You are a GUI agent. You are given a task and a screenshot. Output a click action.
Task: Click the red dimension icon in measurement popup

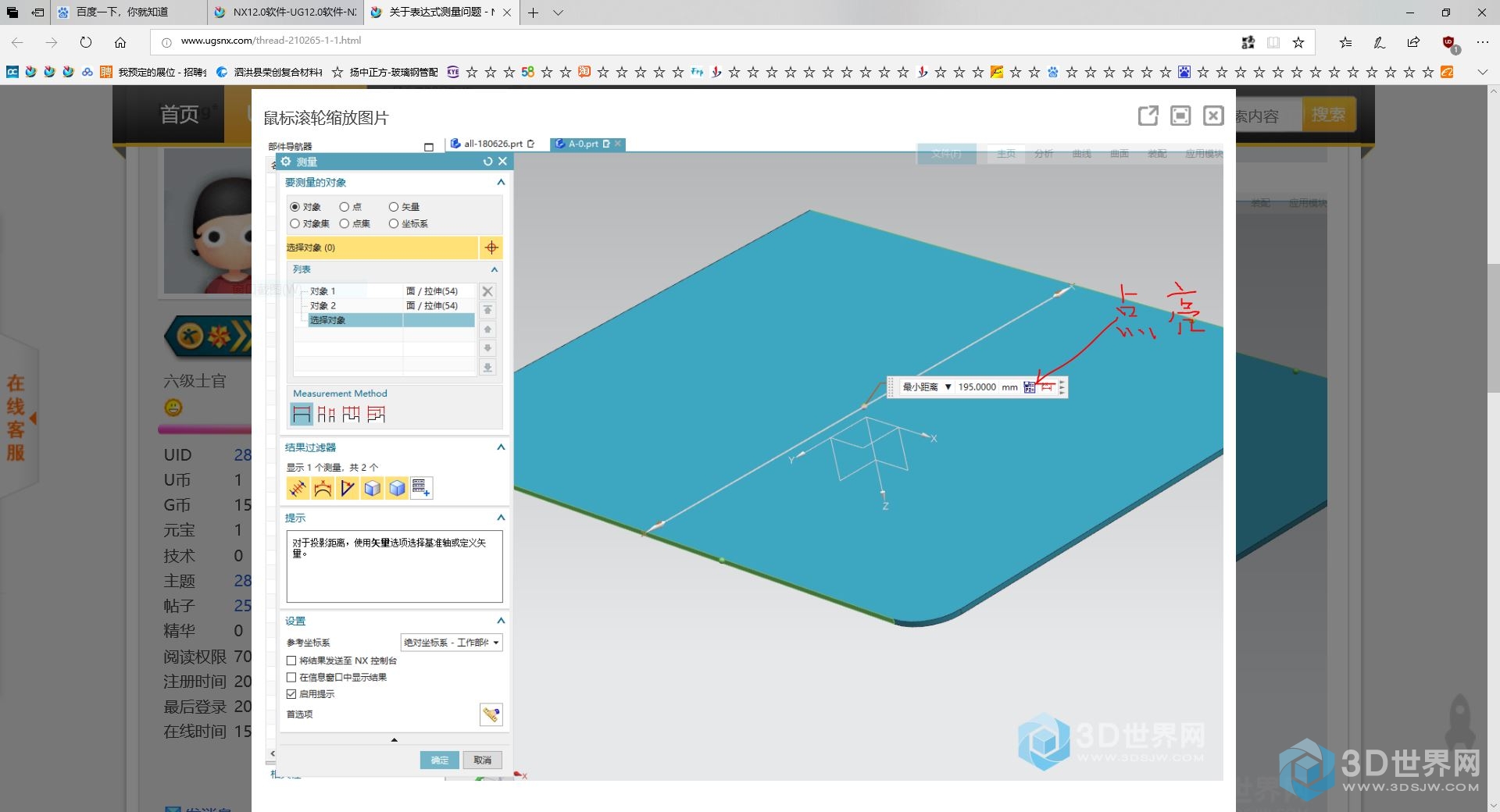tap(1048, 386)
